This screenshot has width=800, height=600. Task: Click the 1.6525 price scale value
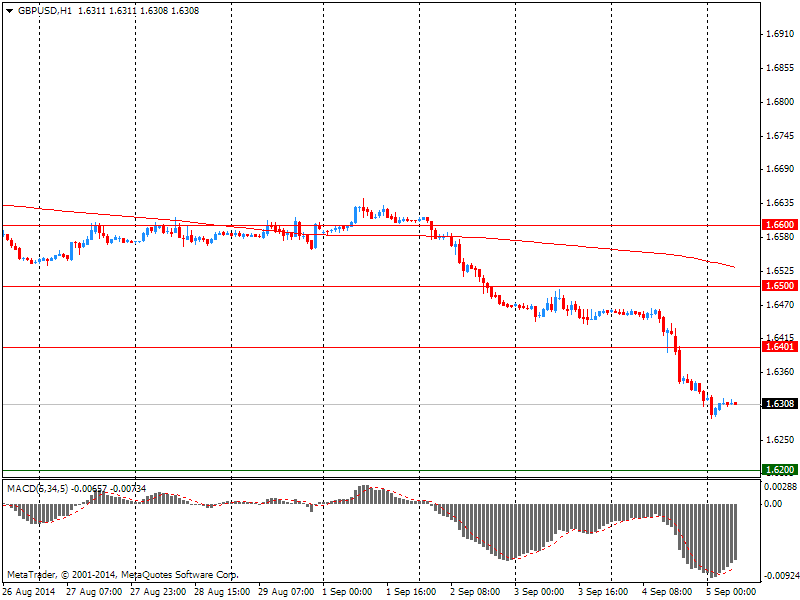781,271
